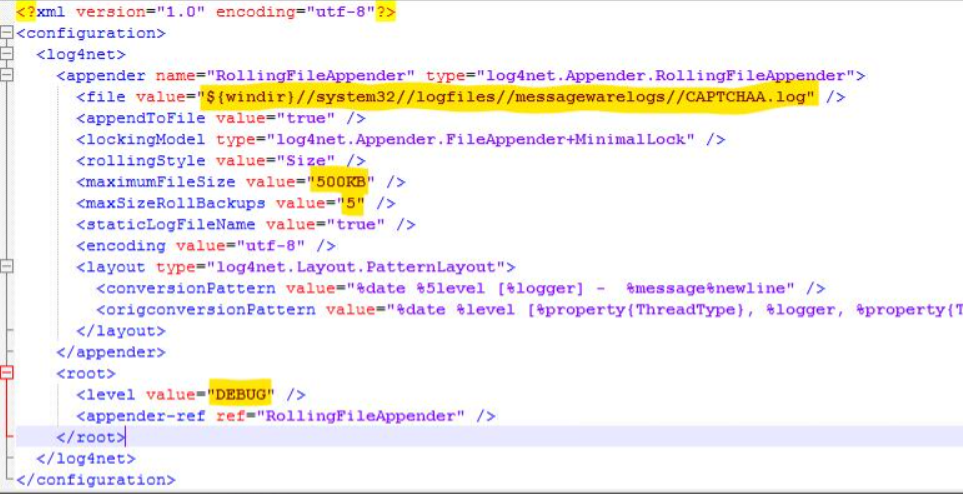Click rollingStyle value "Size"
This screenshot has height=494, width=963.
pyautogui.click(x=306, y=161)
